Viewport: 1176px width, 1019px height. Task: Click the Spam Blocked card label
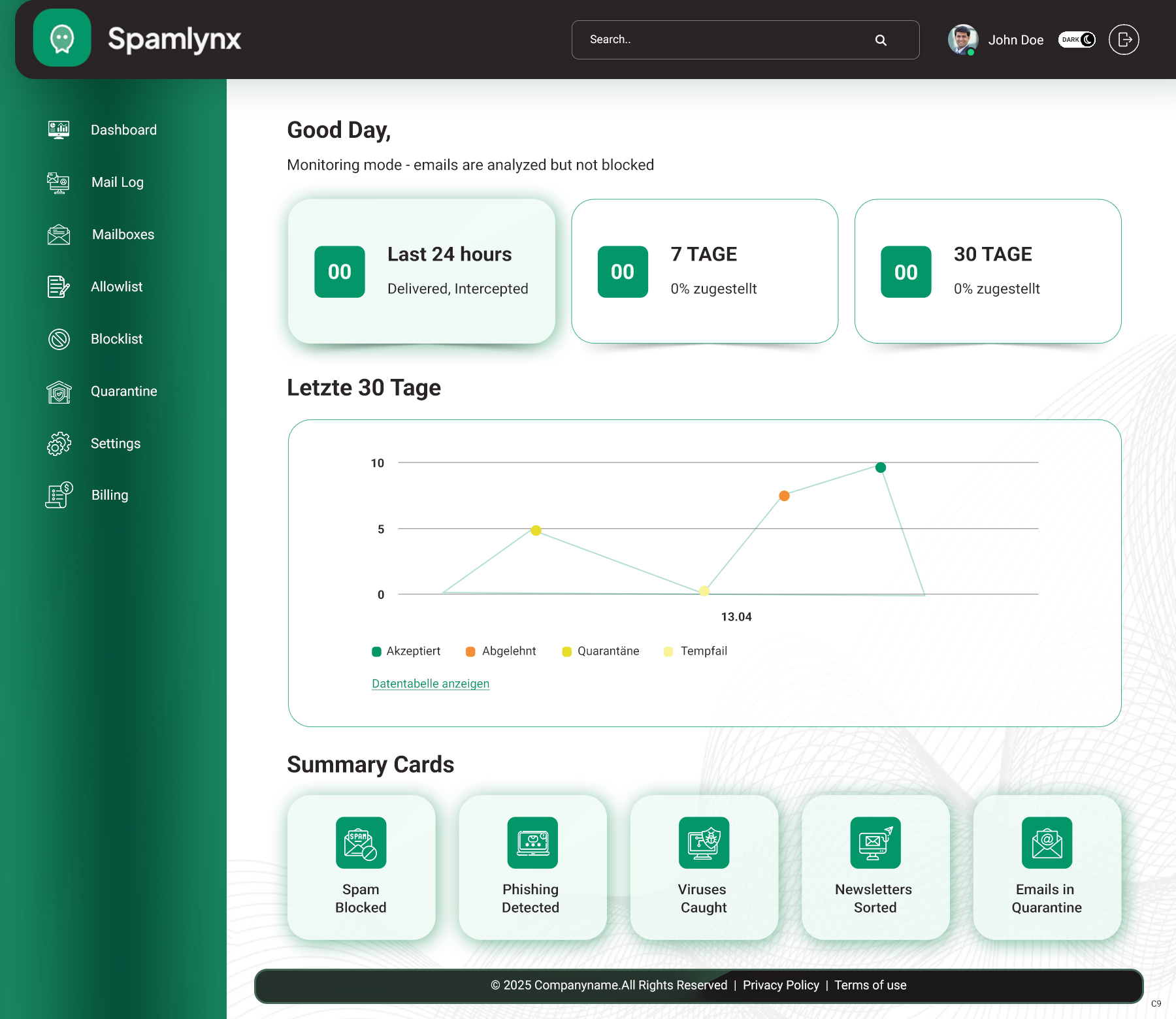361,898
